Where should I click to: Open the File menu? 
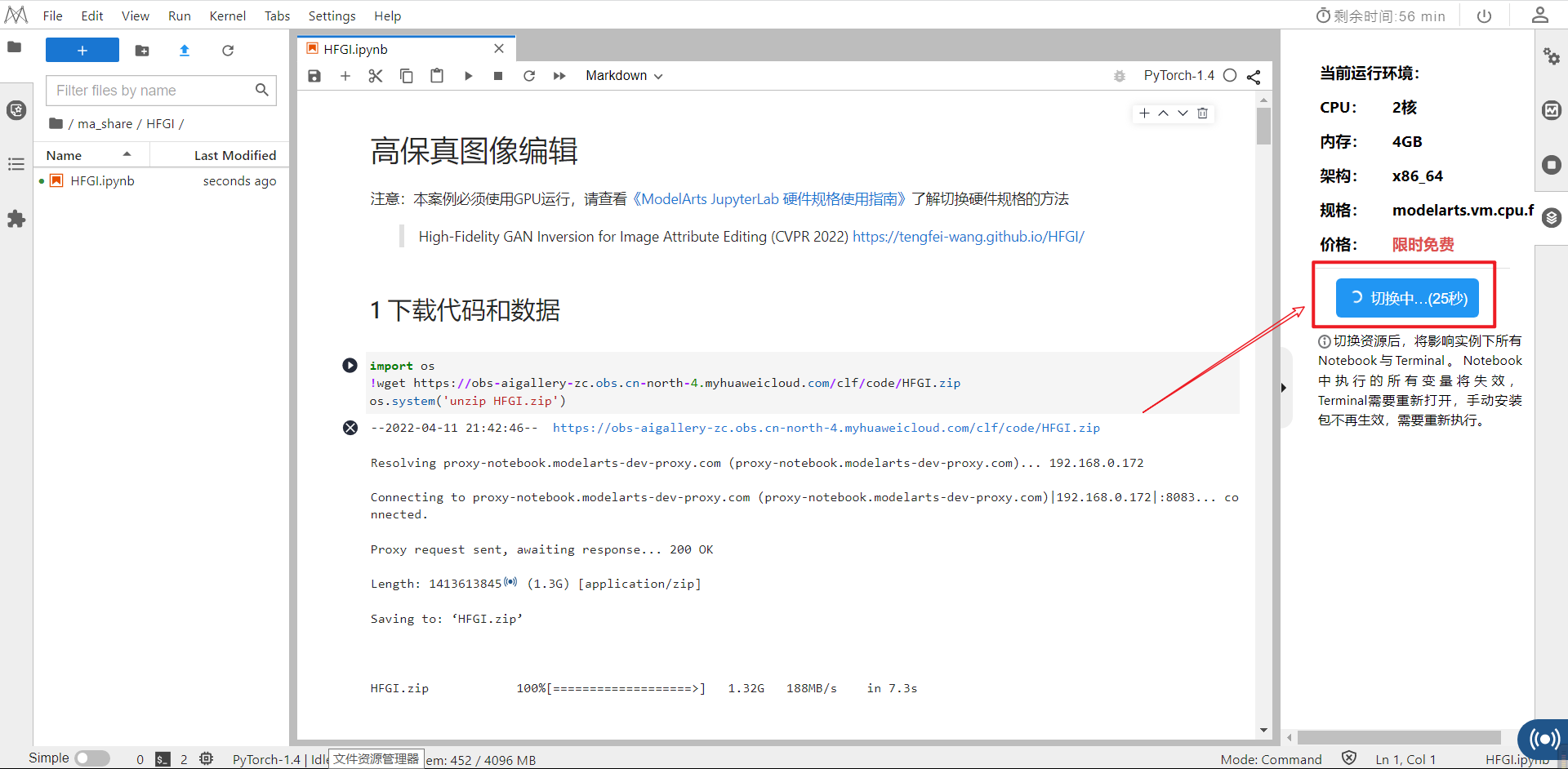(x=53, y=16)
